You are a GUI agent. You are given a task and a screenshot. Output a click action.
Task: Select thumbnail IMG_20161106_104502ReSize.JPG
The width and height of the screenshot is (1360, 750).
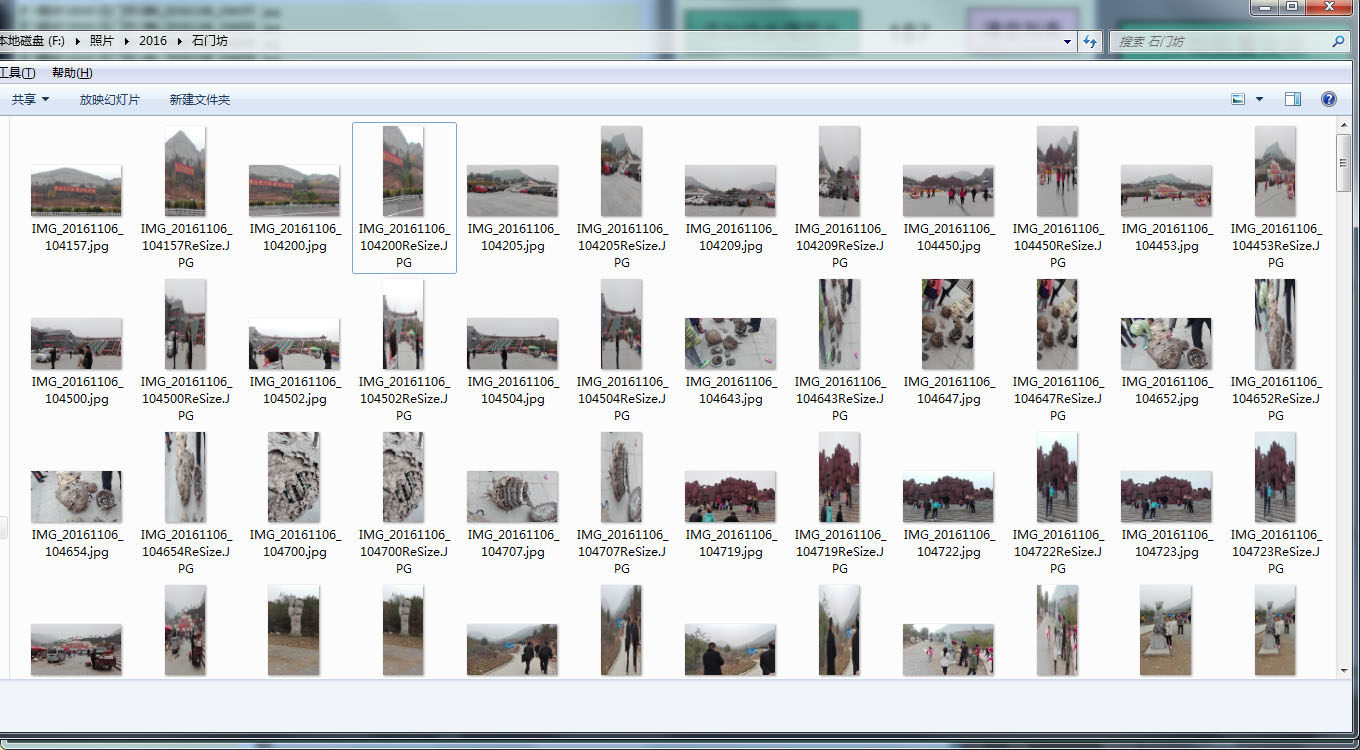403,324
